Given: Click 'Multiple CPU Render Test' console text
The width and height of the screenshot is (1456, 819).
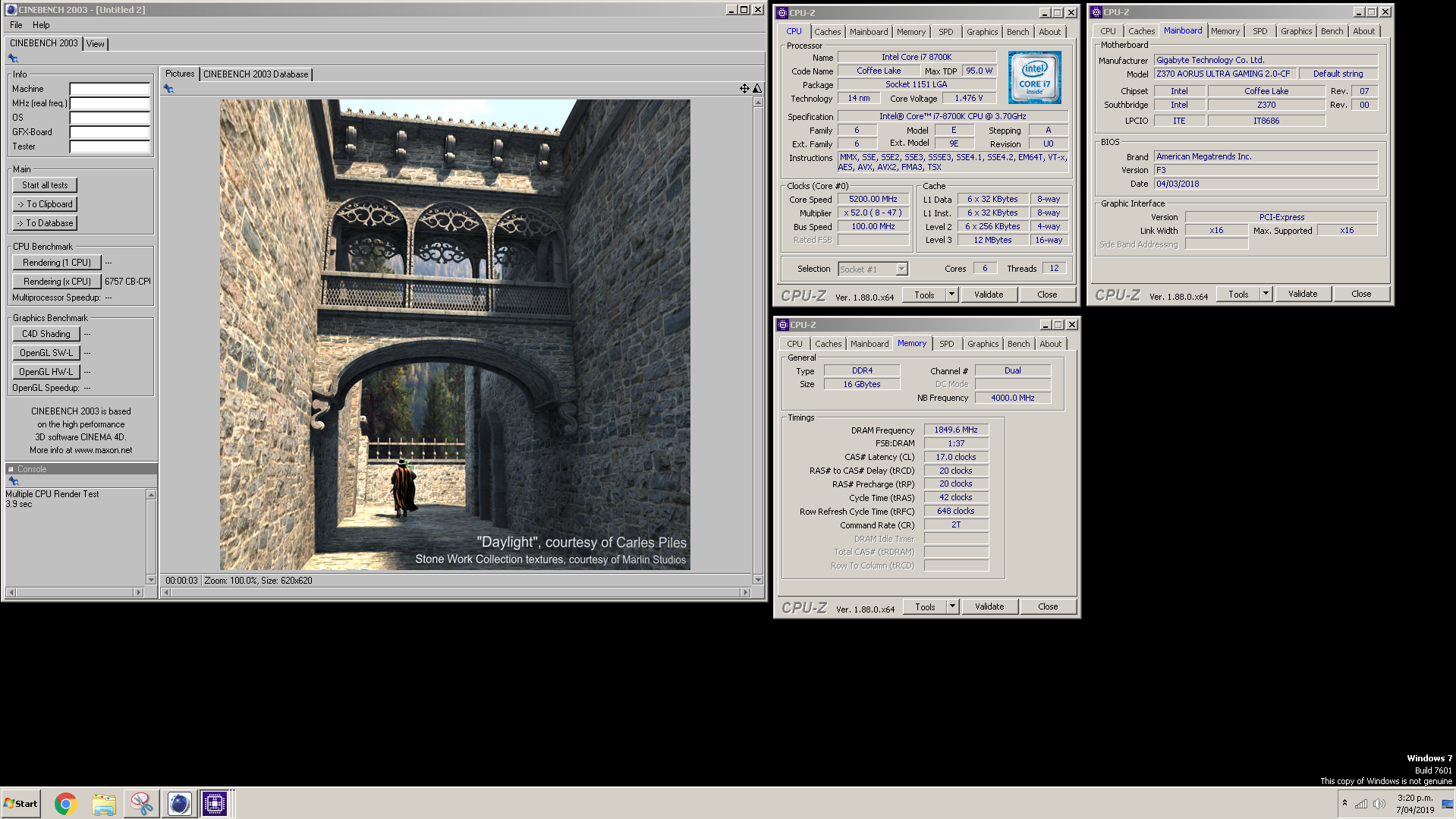Looking at the screenshot, I should point(52,494).
